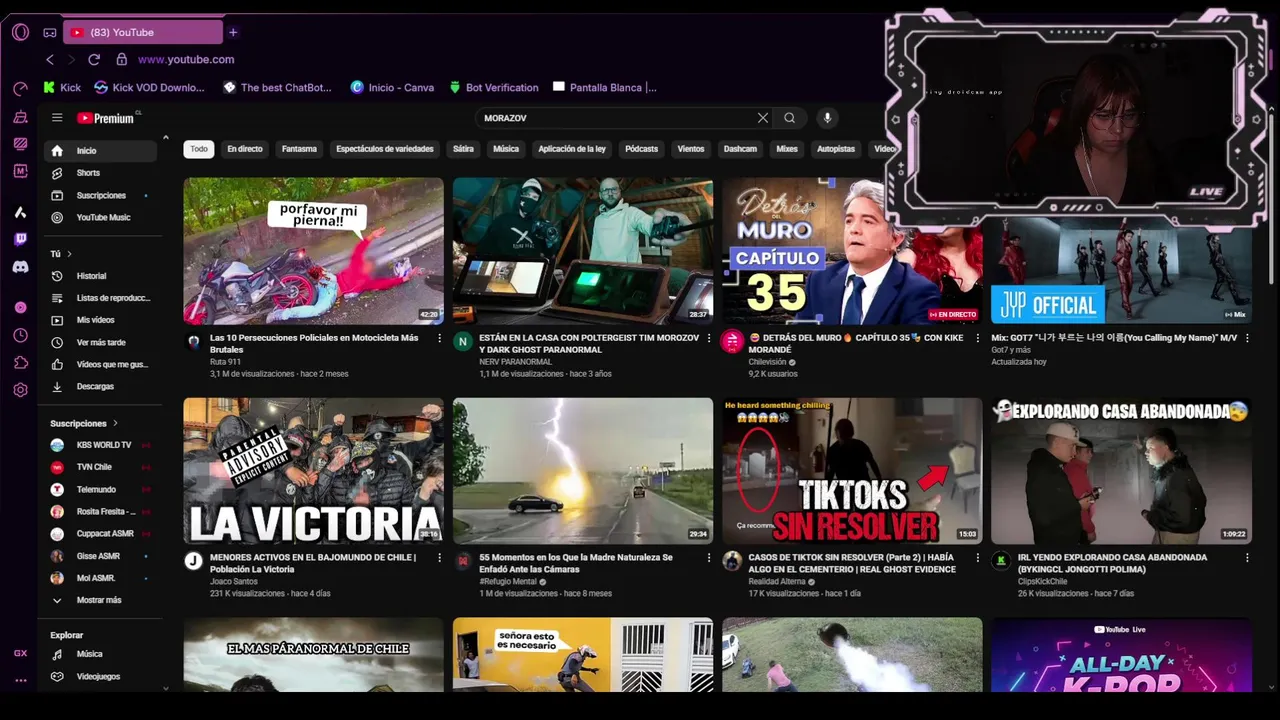Click the www.youtube.com address bar

tap(186, 59)
